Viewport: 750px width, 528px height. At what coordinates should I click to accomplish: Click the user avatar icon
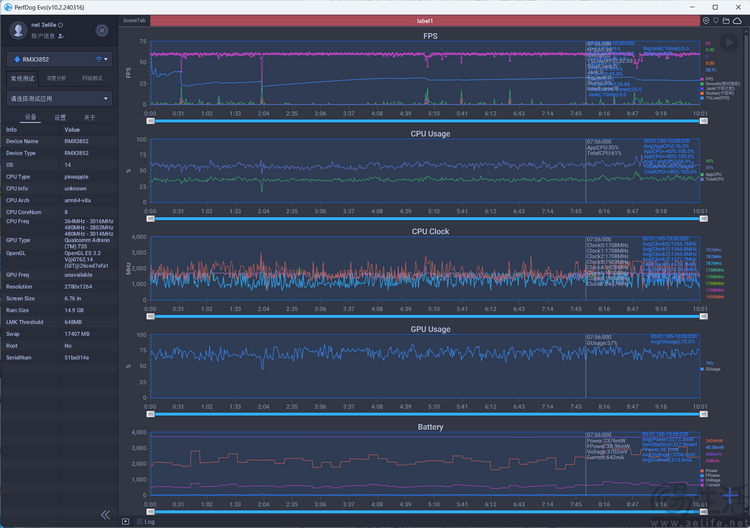pos(18,30)
